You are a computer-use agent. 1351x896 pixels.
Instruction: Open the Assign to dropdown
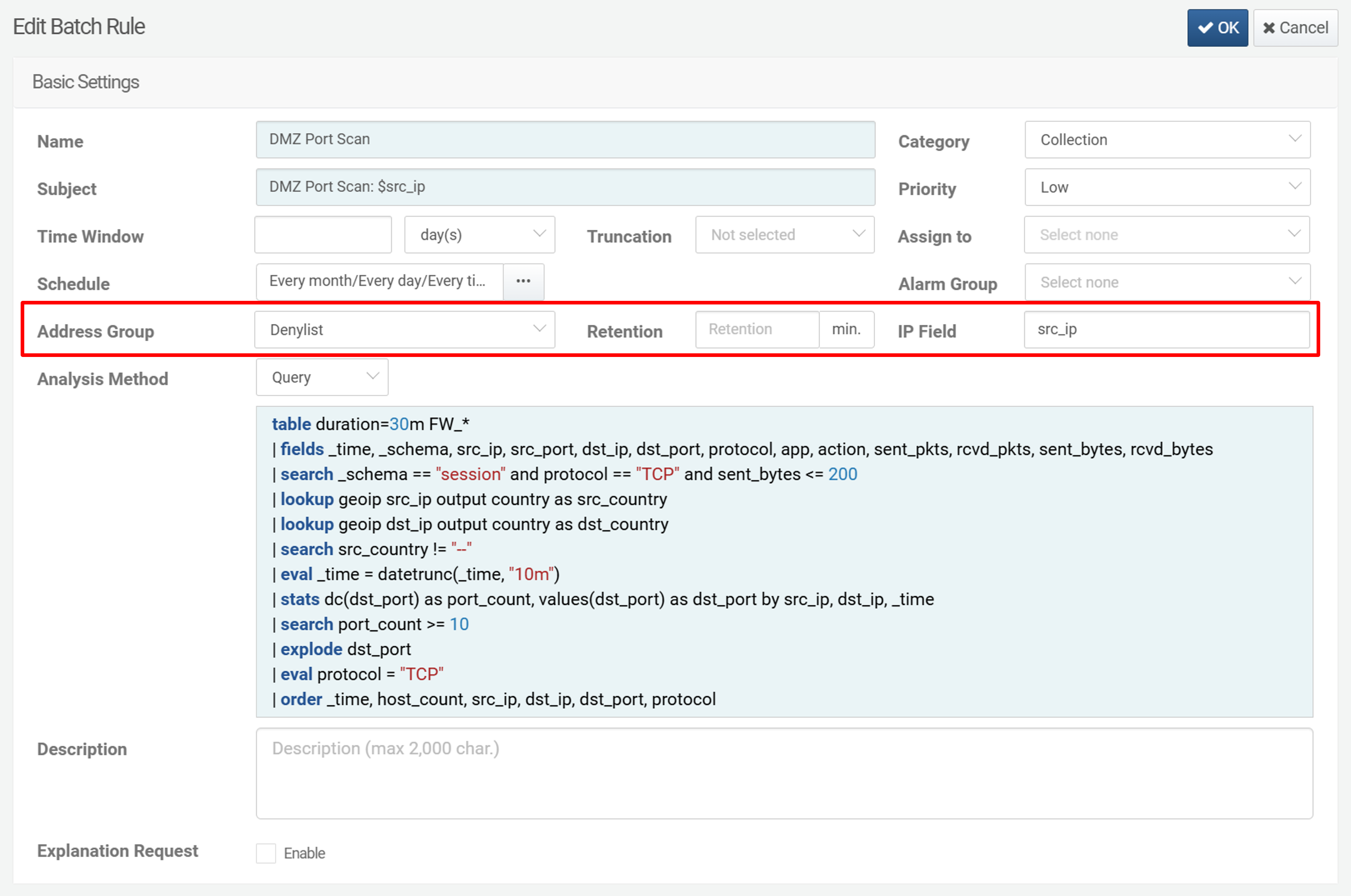[1167, 234]
